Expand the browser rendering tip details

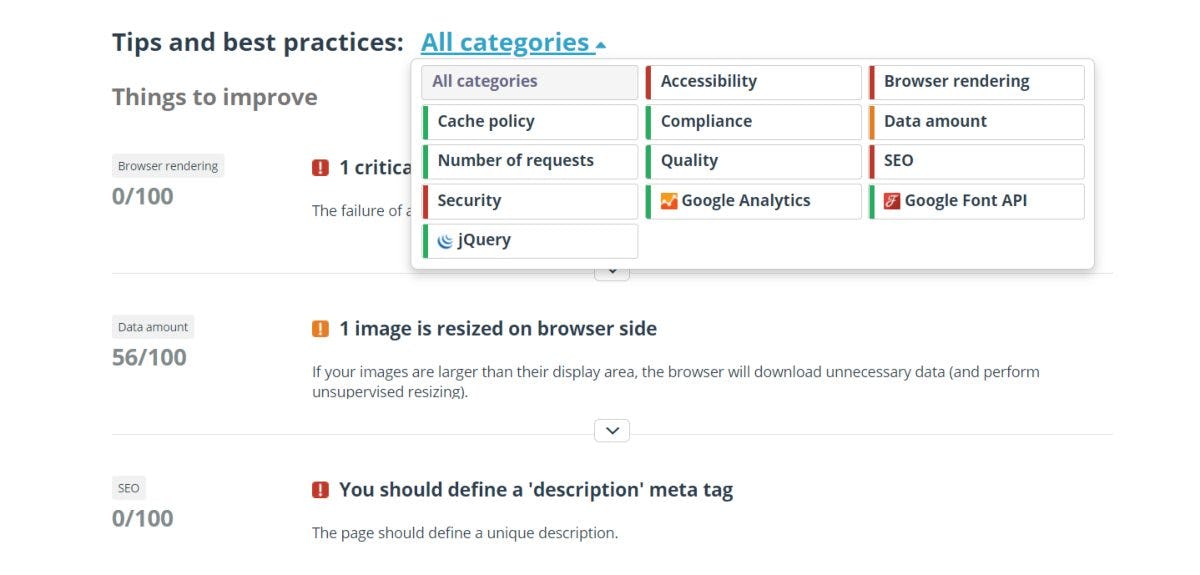(x=612, y=272)
